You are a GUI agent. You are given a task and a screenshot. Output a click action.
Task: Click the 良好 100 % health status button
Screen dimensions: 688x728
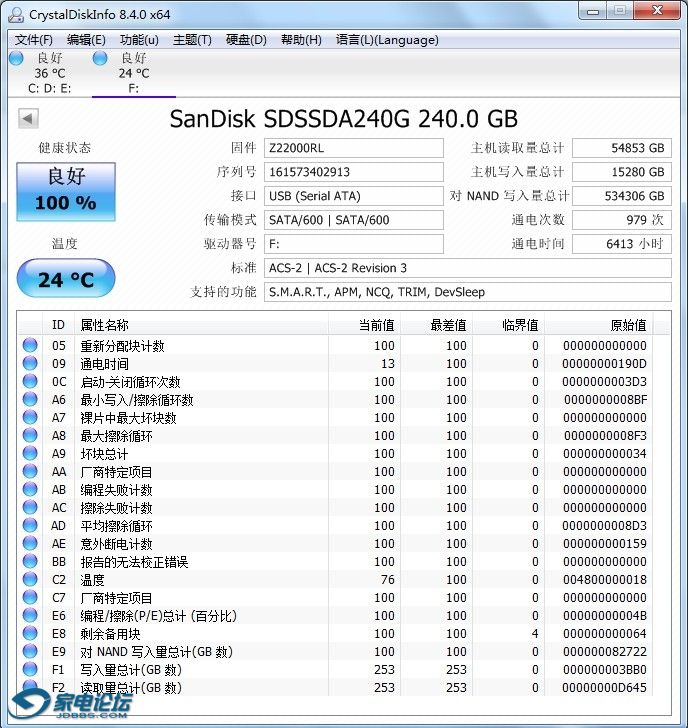click(x=66, y=191)
